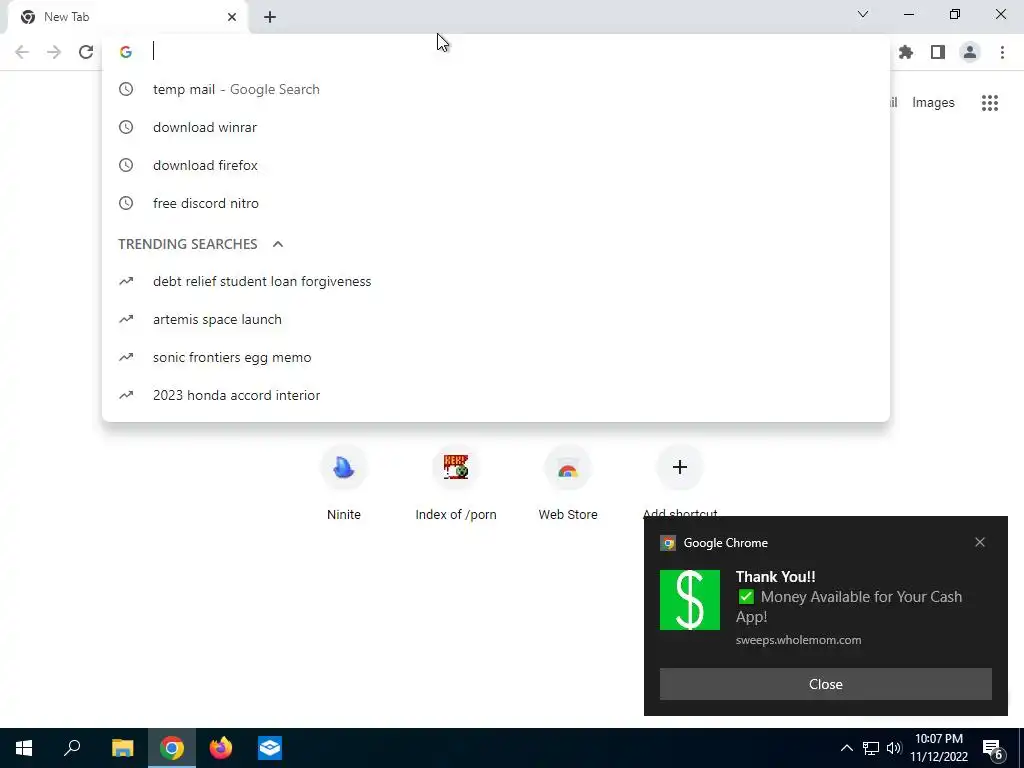This screenshot has width=1024, height=768.
Task: Click the sweeps.wholemom.com notification source
Action: tap(798, 640)
